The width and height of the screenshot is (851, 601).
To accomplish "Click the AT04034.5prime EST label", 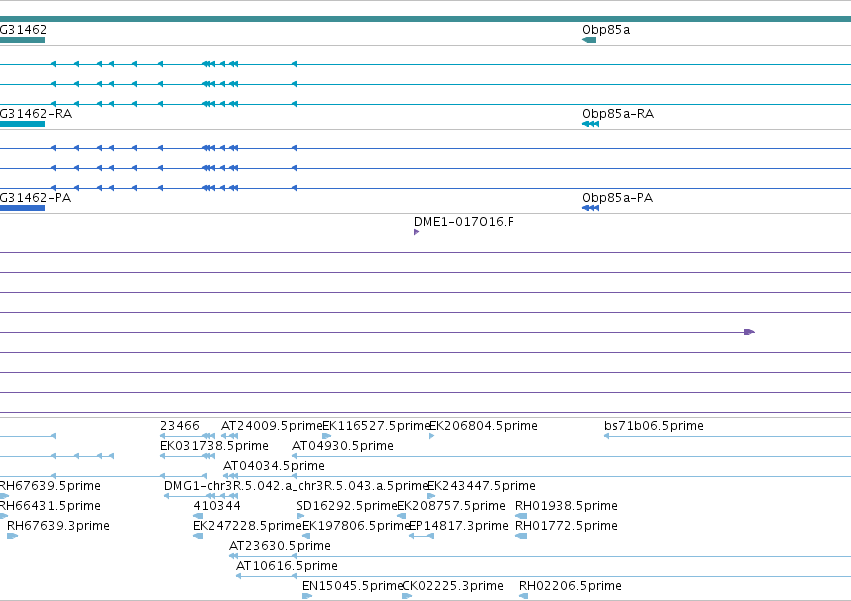I will coord(274,466).
